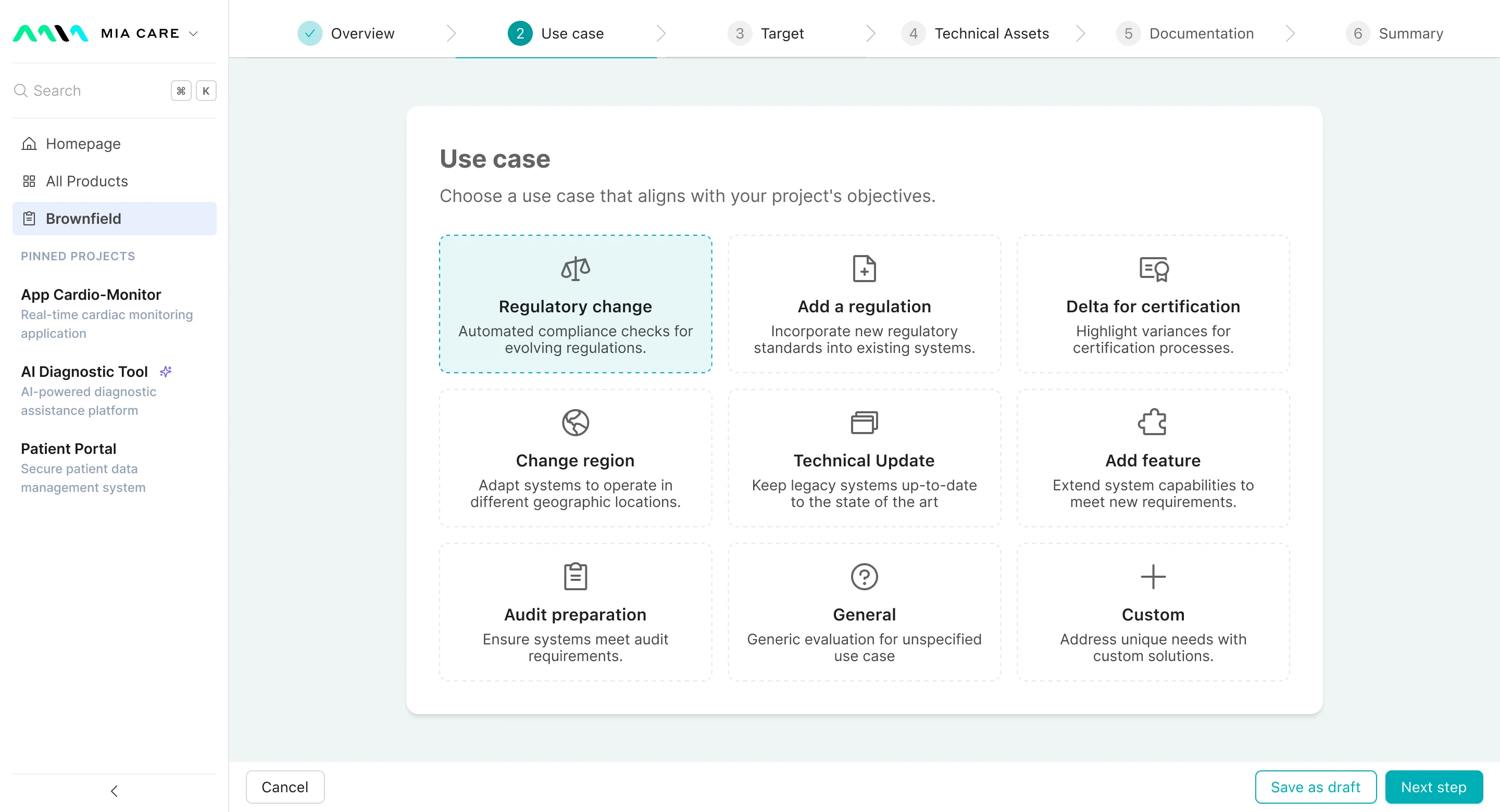Open the Technical Assets step tab

coord(991,34)
